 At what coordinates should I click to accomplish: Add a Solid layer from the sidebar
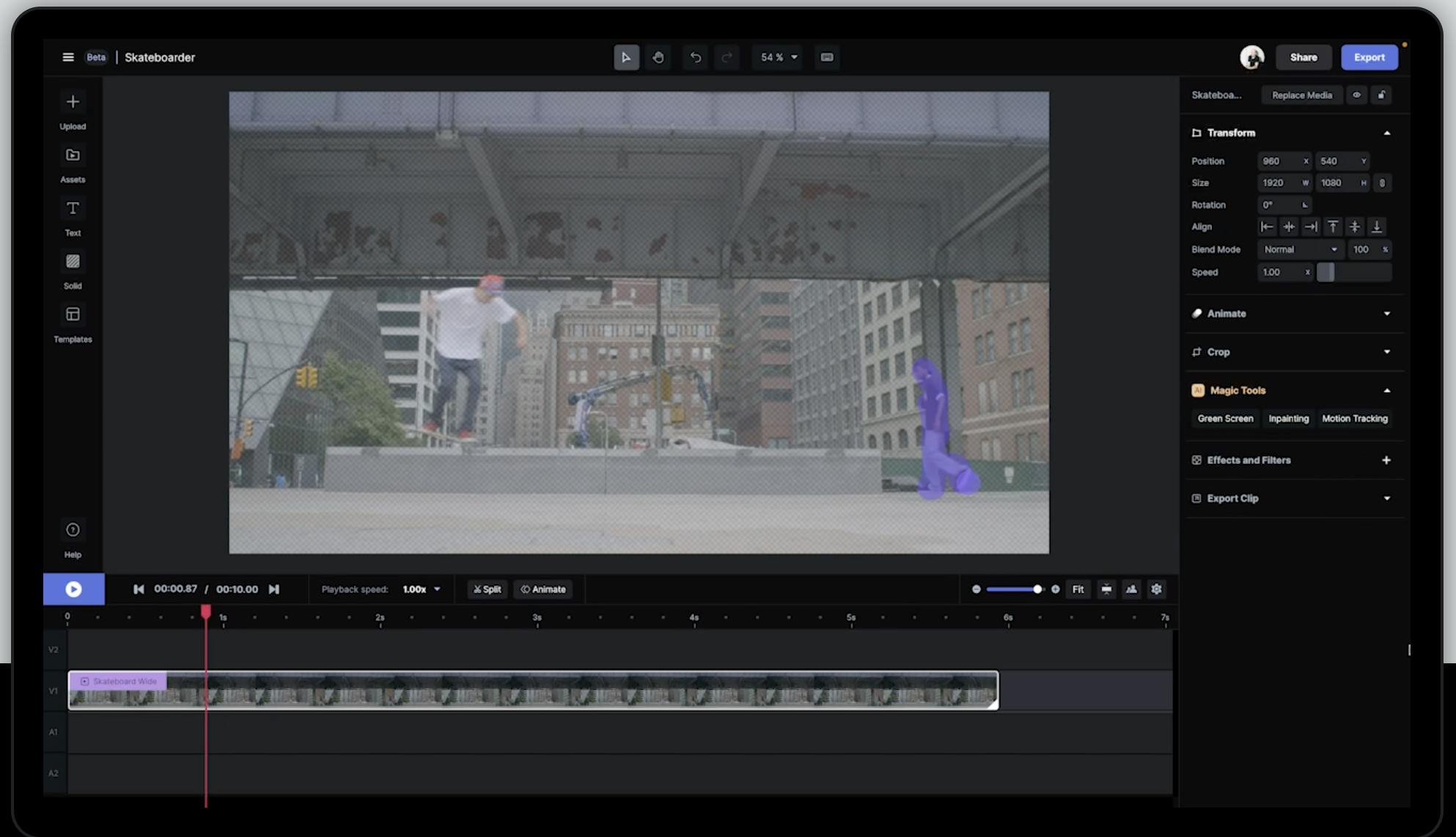73,262
